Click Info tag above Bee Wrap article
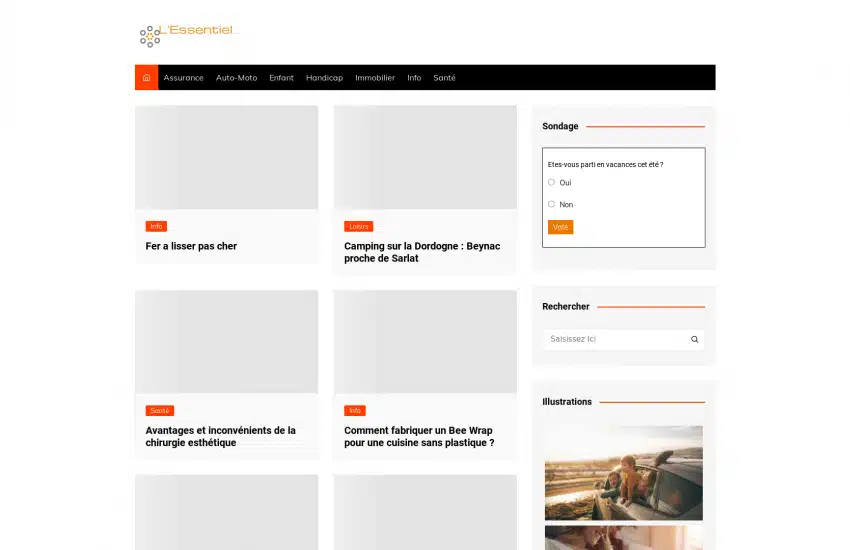 (355, 411)
